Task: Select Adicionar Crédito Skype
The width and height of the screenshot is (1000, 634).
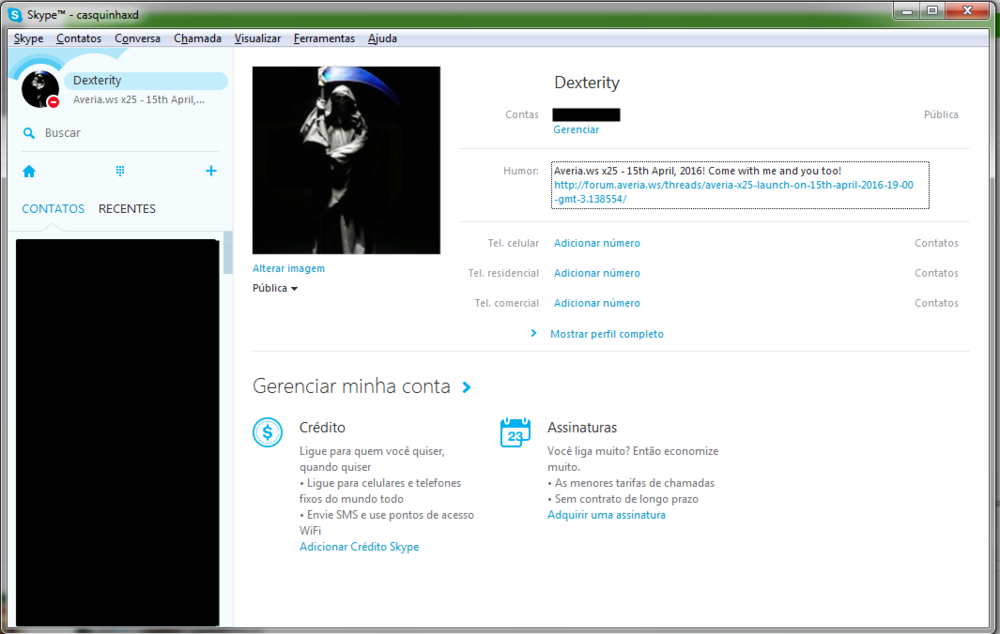Action: [x=359, y=546]
